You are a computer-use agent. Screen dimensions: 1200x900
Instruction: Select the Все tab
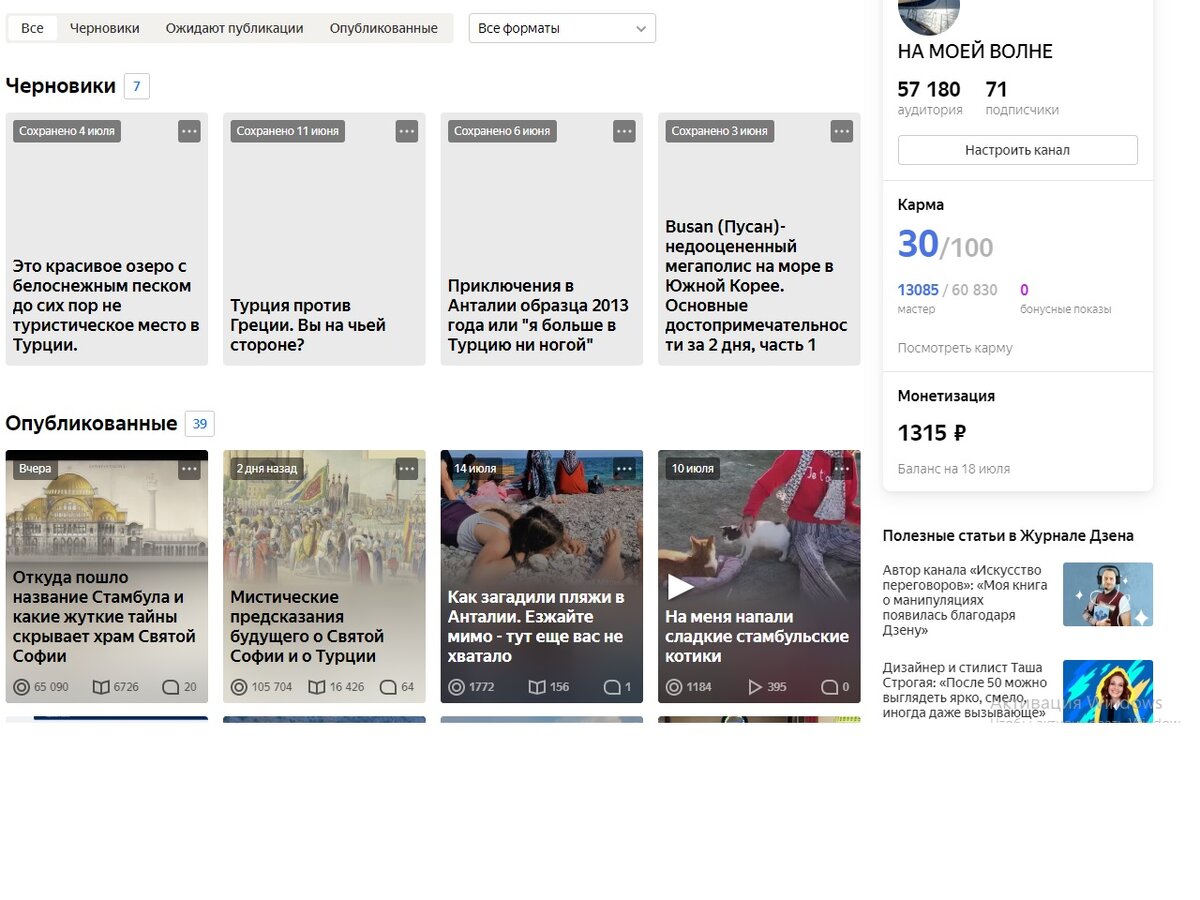(x=32, y=28)
